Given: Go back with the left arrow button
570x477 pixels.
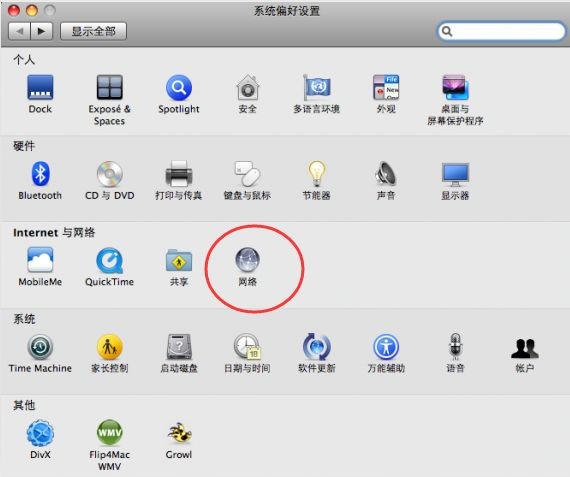Looking at the screenshot, I should coord(20,31).
